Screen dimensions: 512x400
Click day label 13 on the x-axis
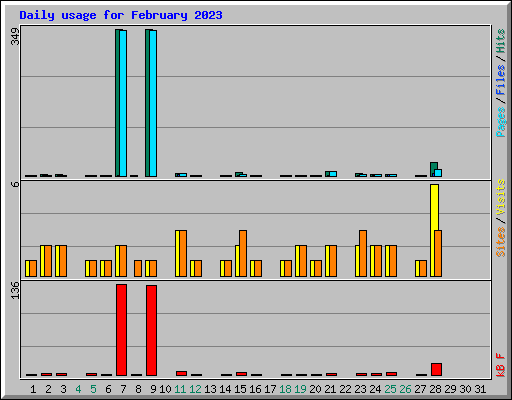point(210,389)
